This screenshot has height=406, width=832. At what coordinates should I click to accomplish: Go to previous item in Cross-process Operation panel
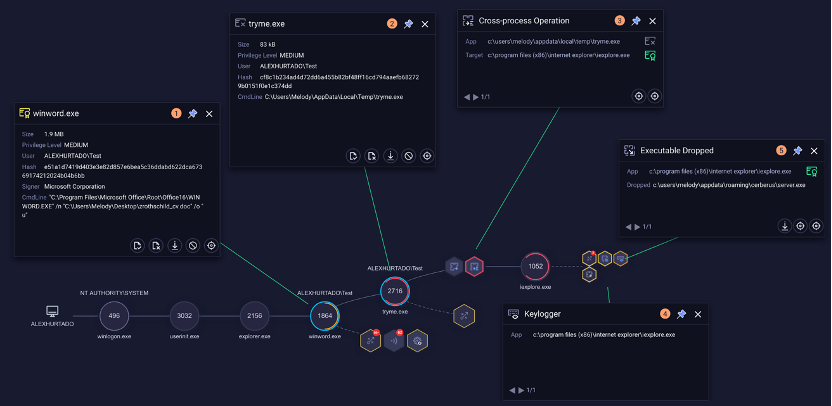(x=467, y=97)
